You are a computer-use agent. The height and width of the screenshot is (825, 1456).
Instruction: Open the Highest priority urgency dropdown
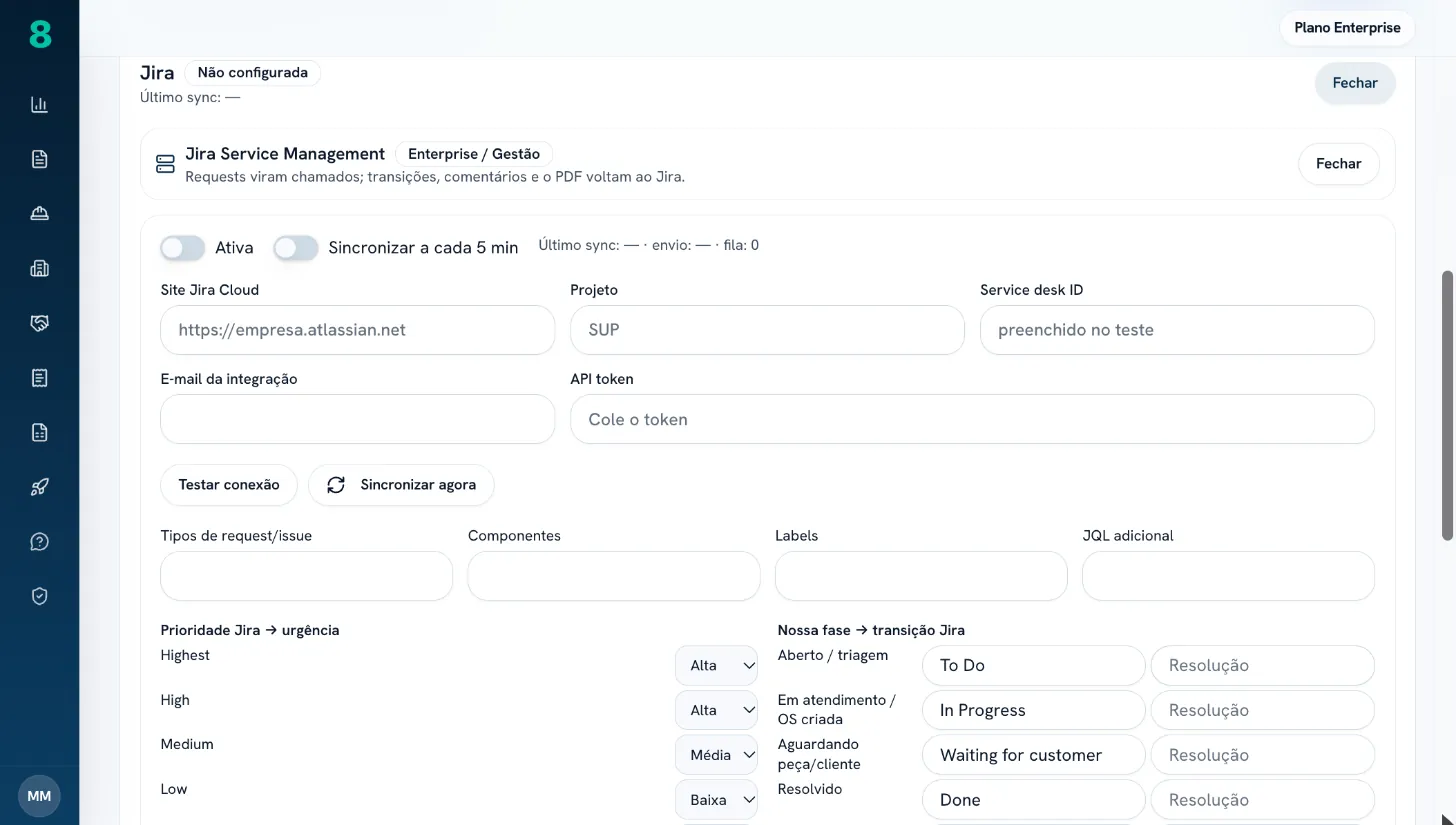[716, 665]
